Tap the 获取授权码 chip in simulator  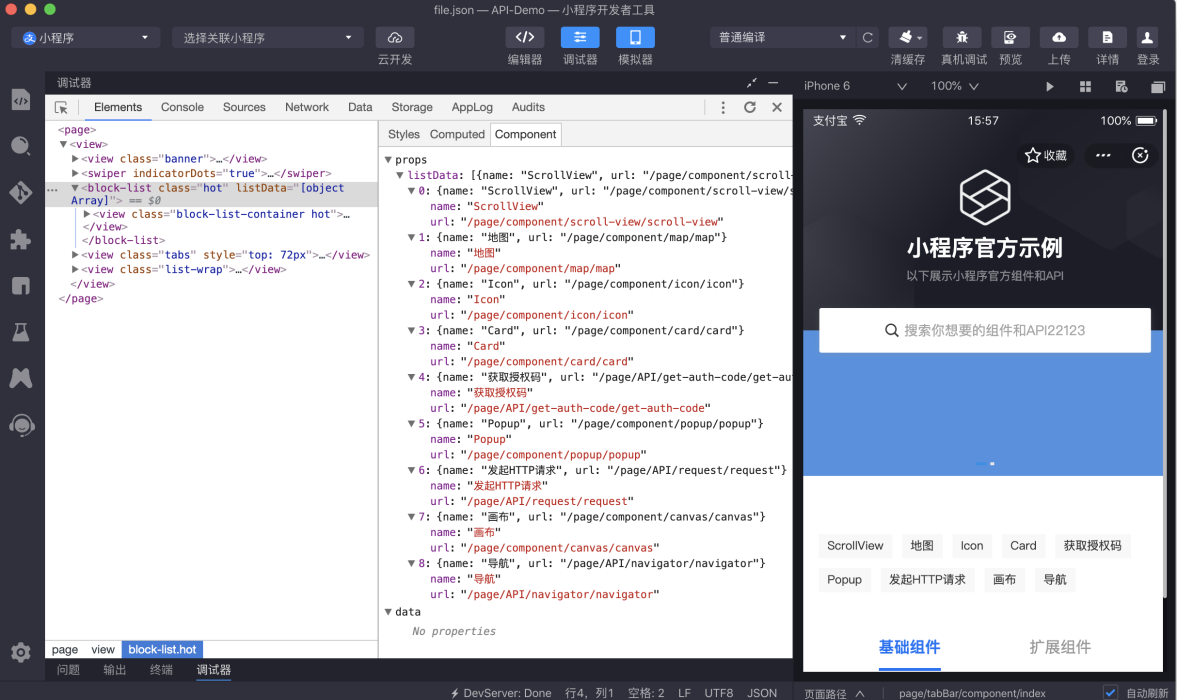pyautogui.click(x=1092, y=545)
